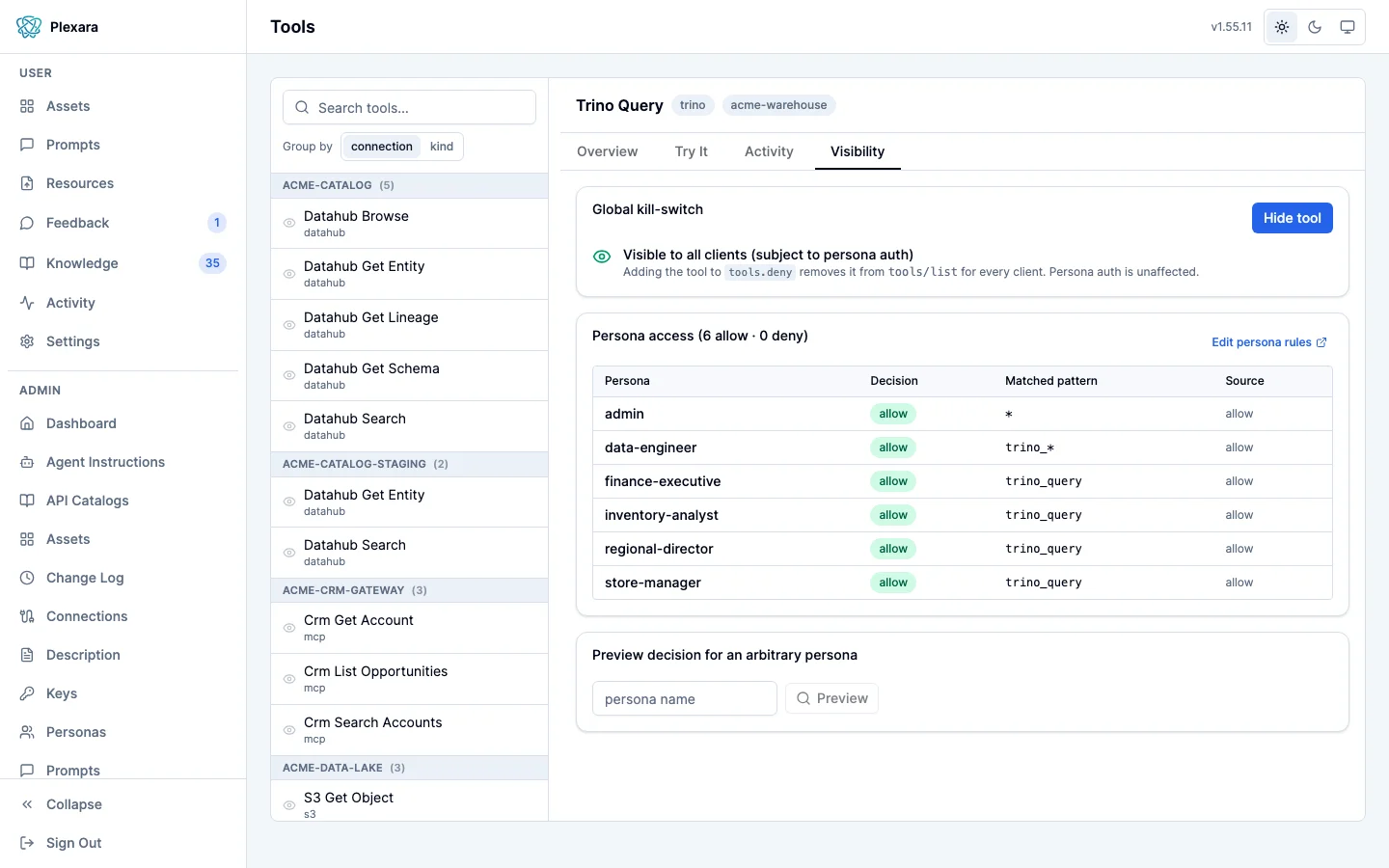Screen dimensions: 1389x868
Task: Click the trino tag badge
Action: [x=693, y=105]
